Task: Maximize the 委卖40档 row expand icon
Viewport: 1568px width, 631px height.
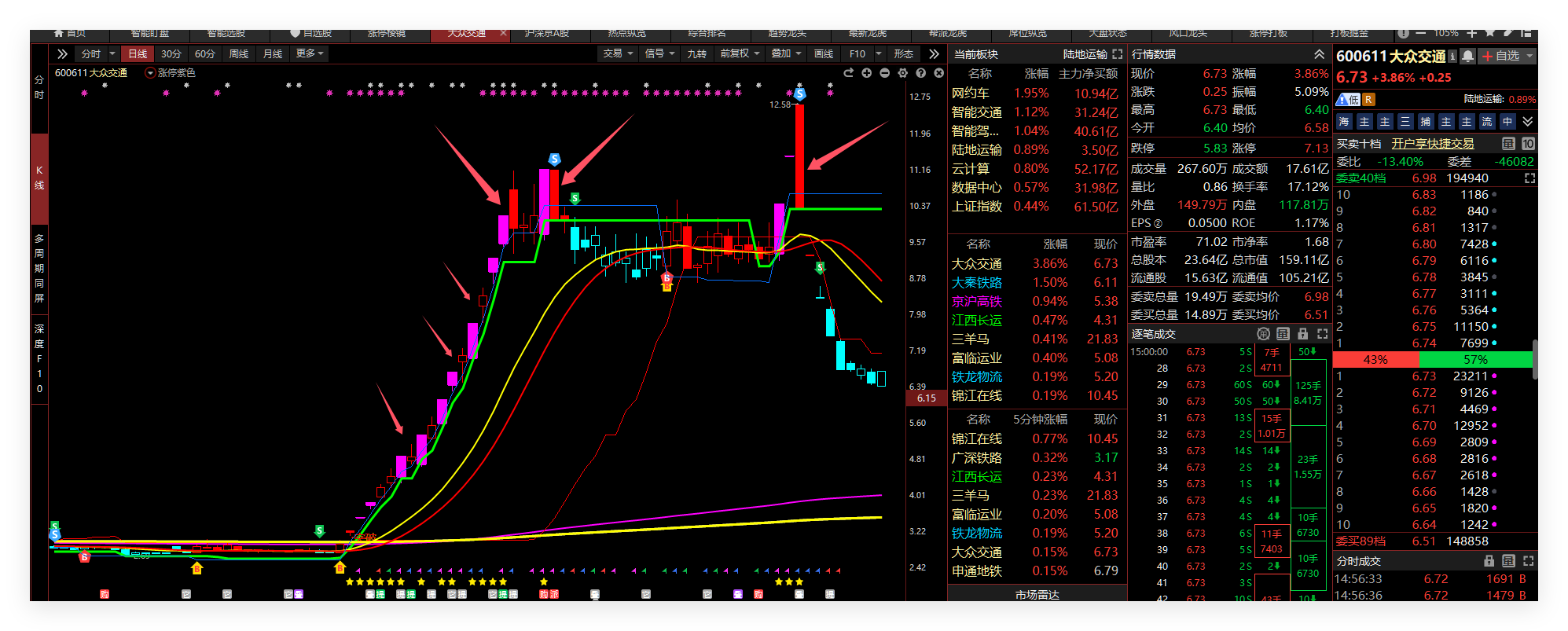Action: (x=1529, y=178)
